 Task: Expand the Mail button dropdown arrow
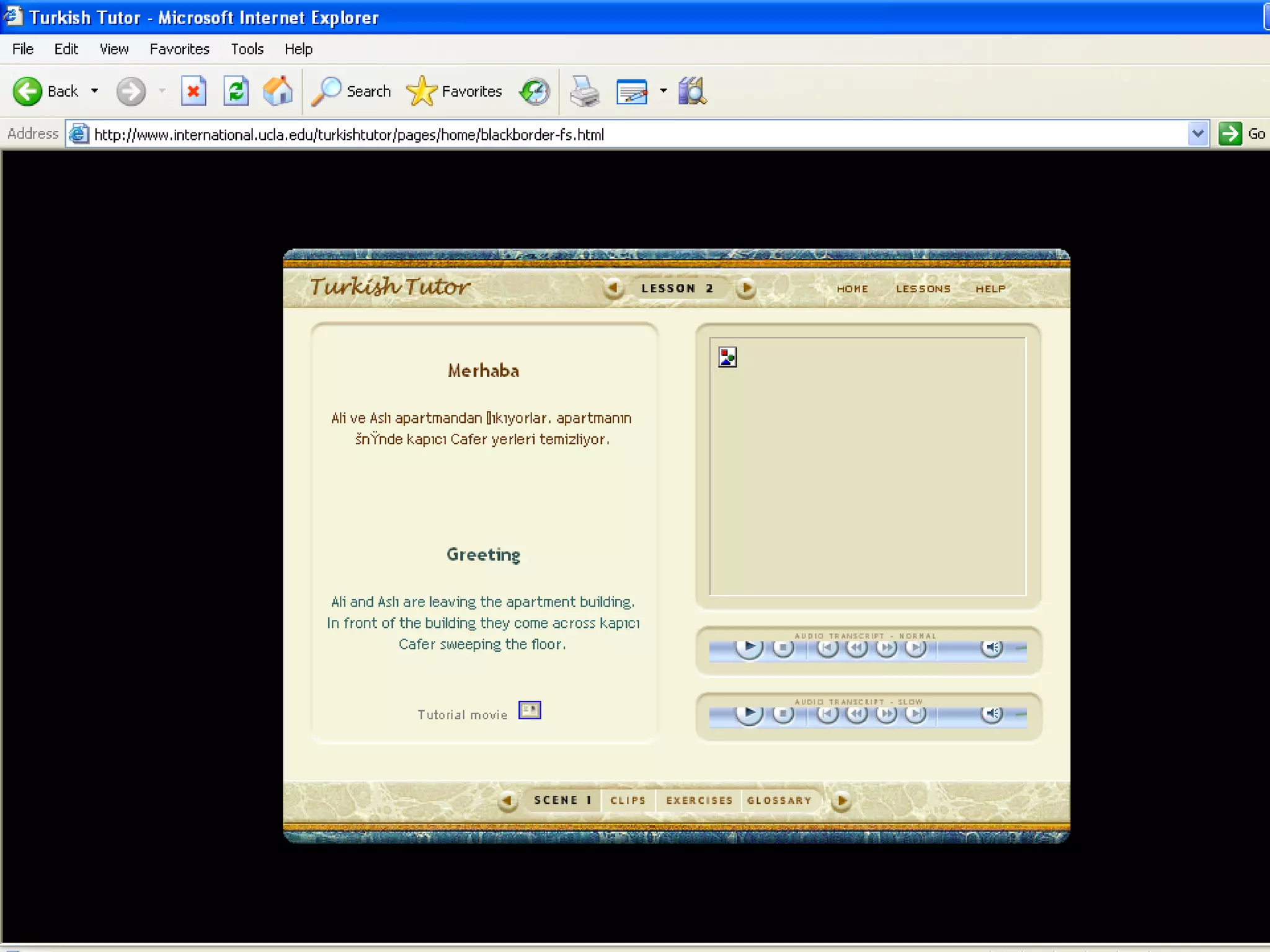pos(663,91)
